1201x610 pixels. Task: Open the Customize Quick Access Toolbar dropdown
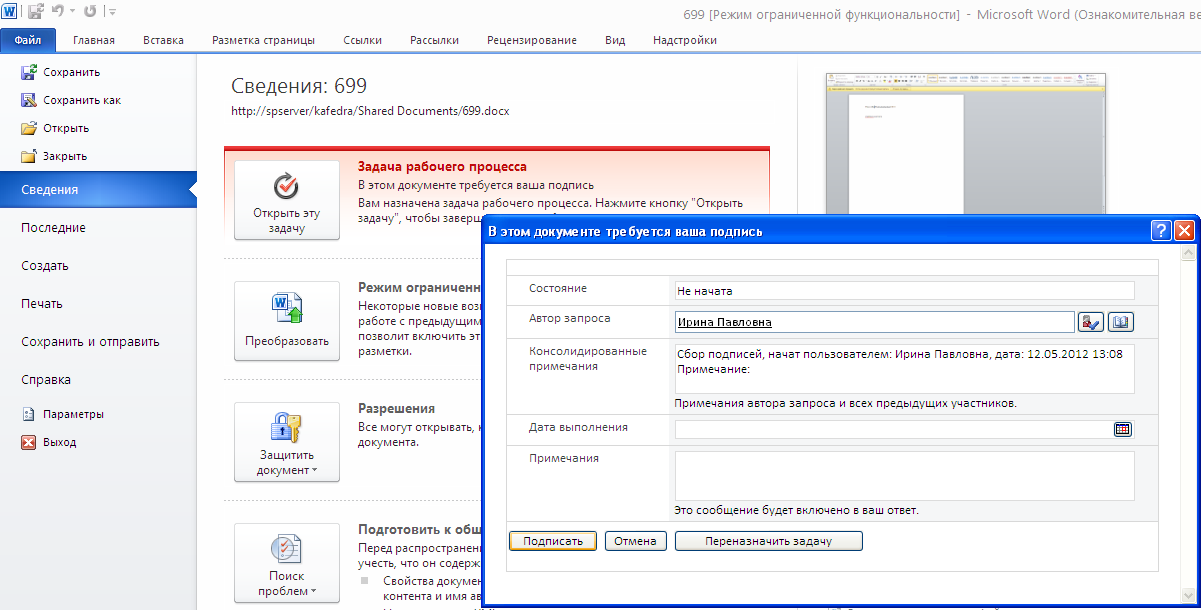111,12
